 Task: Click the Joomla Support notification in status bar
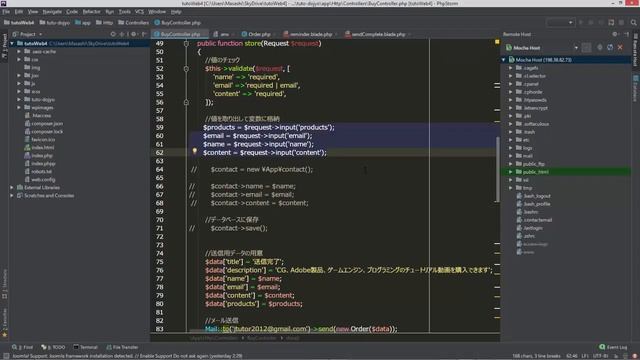click(x=127, y=356)
